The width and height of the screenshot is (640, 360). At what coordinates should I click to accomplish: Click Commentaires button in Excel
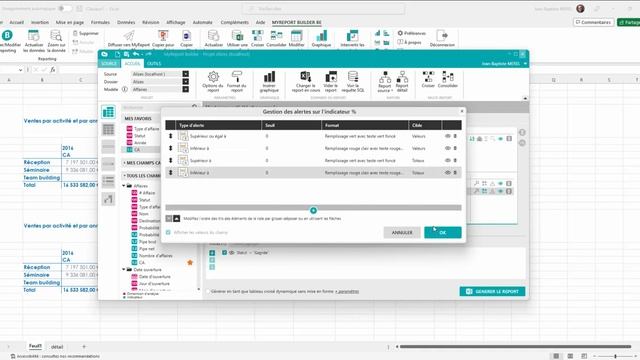coord(594,22)
